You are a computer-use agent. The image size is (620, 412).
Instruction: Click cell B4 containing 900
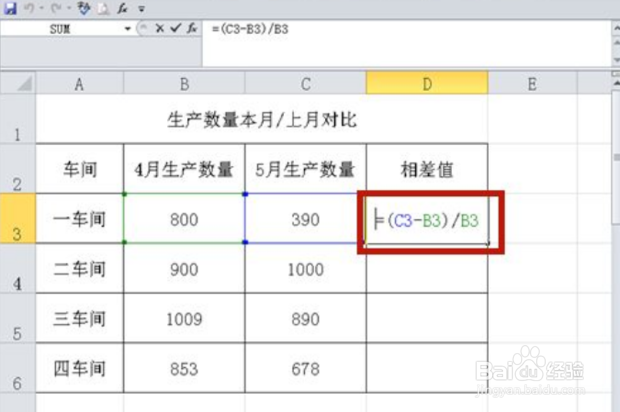click(184, 268)
